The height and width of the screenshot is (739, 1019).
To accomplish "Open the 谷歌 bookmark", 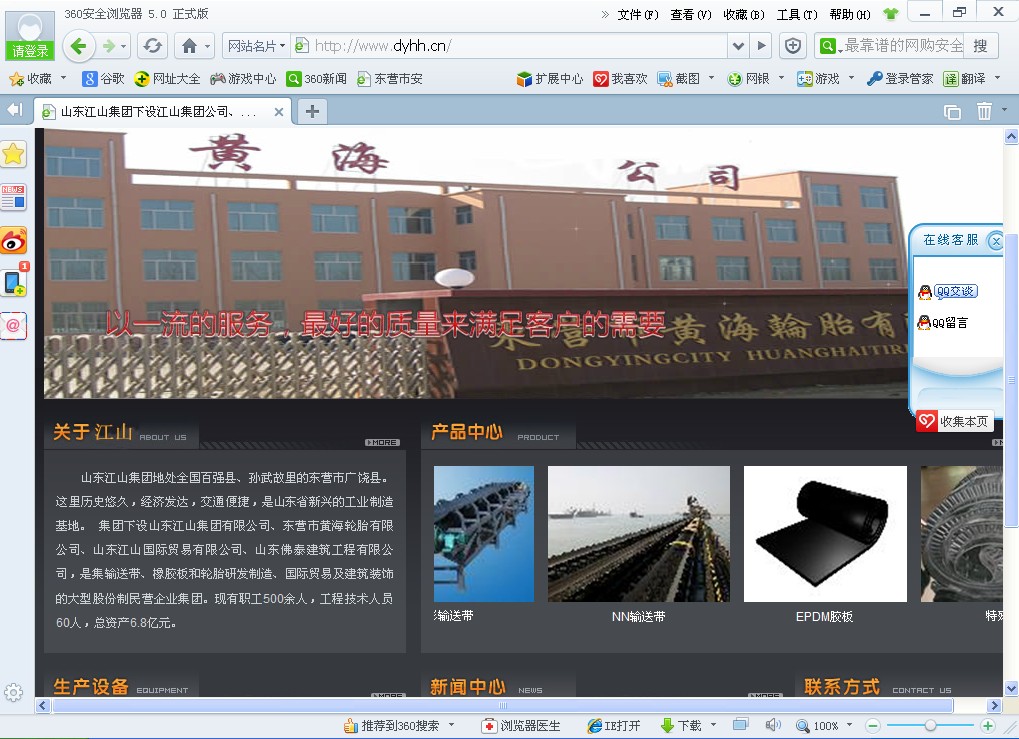I will [103, 79].
